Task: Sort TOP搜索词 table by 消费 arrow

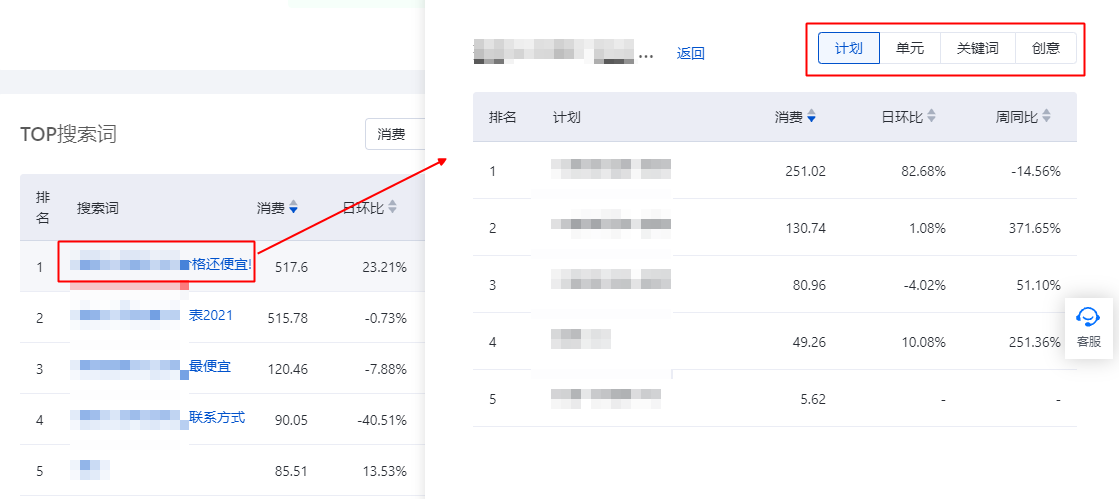Action: point(293,208)
